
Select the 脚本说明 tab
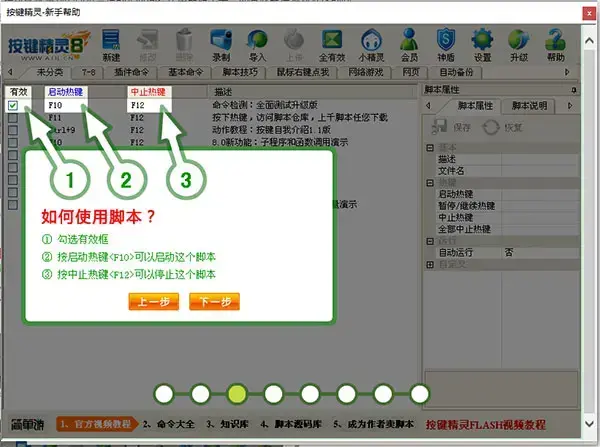[529, 106]
